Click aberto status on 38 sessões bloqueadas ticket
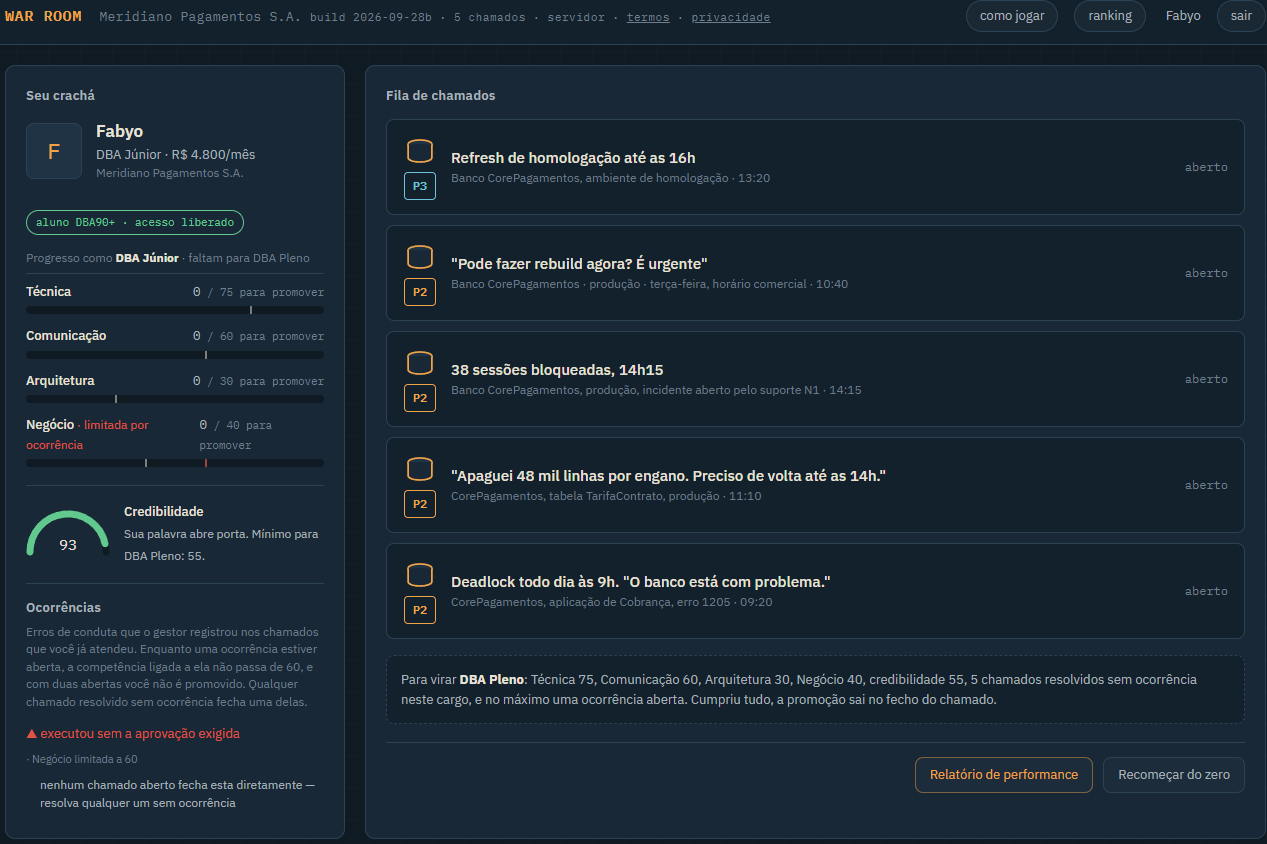Image resolution: width=1267 pixels, height=844 pixels. coord(1206,379)
